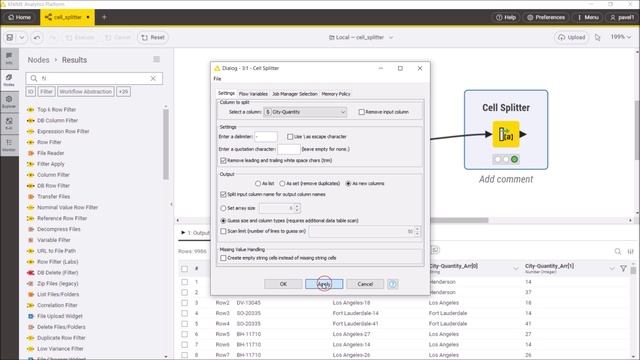This screenshot has width=640, height=360.
Task: Open the save options dropdown arrow
Action: click(x=22, y=38)
